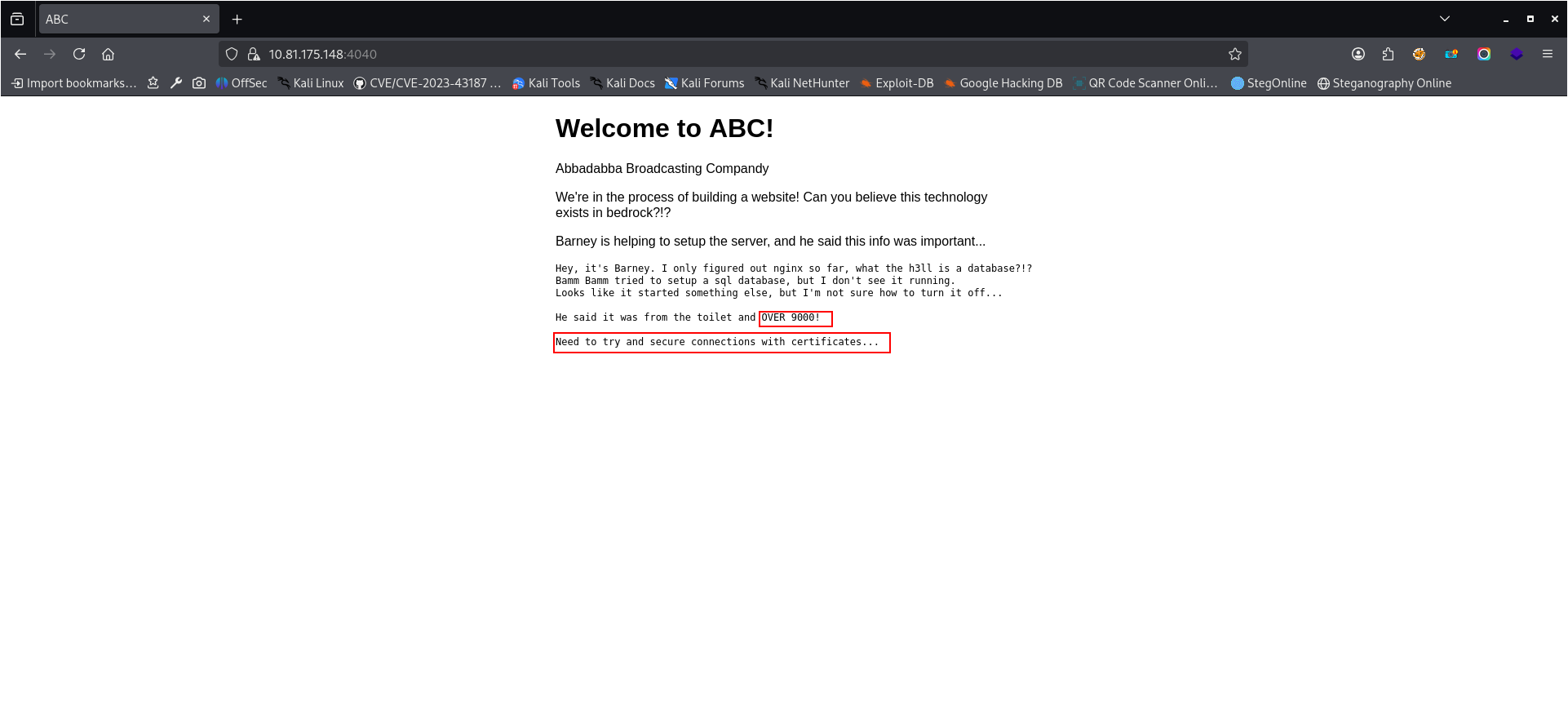Reload the current page
Viewport: 1568px width, 701px height.
(79, 54)
